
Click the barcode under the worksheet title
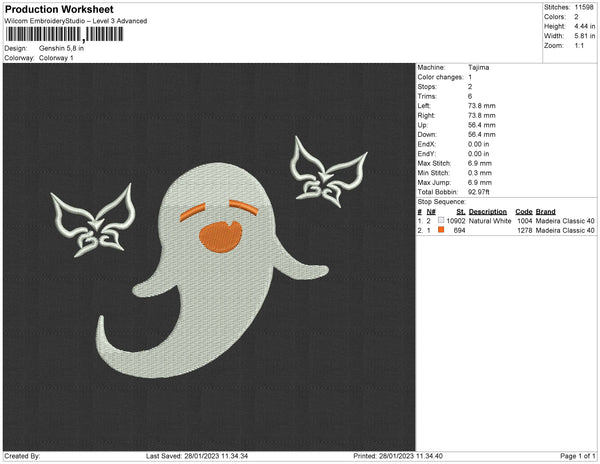pyautogui.click(x=64, y=34)
